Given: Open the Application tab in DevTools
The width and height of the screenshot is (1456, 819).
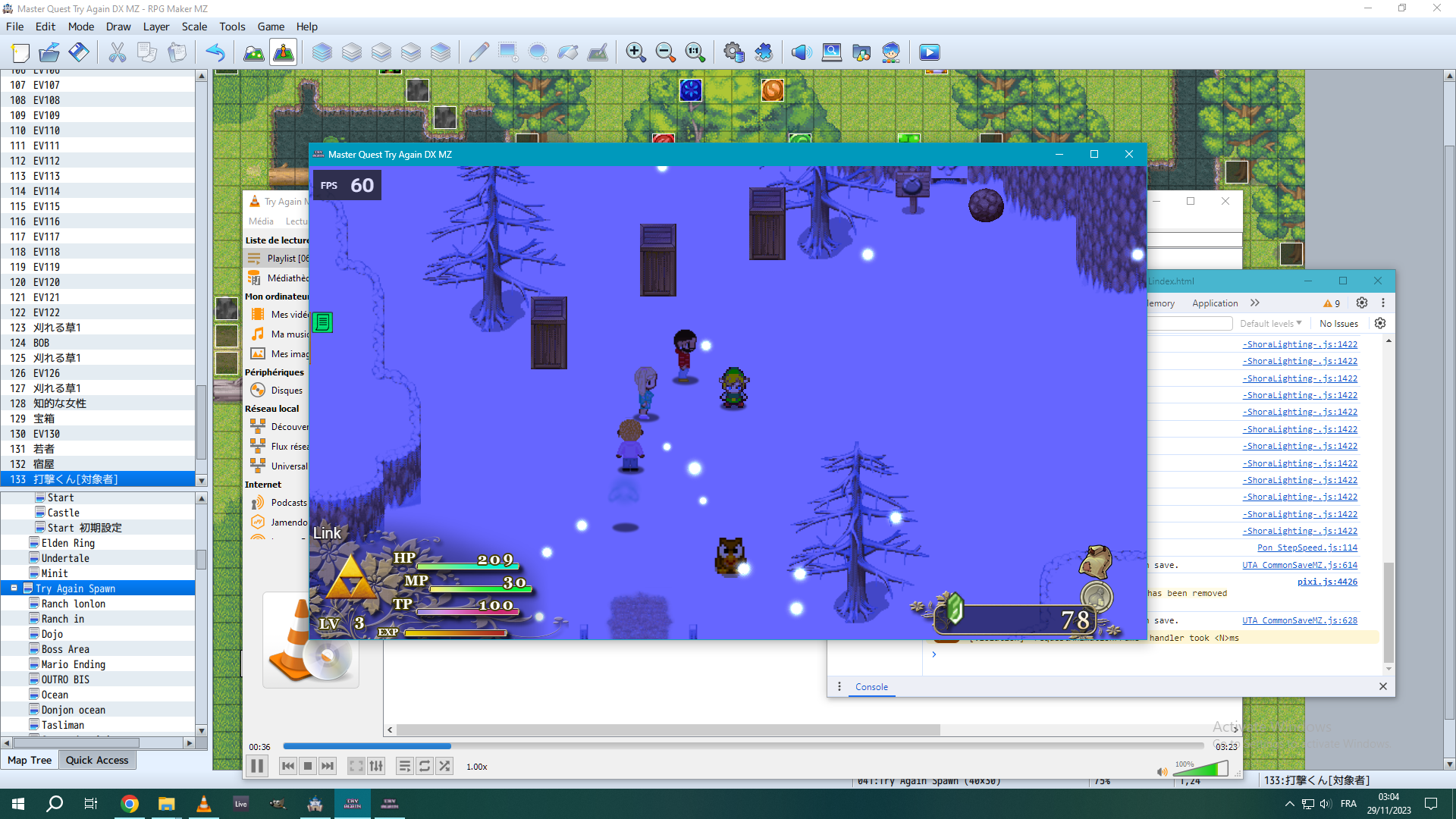Looking at the screenshot, I should click(x=1215, y=303).
